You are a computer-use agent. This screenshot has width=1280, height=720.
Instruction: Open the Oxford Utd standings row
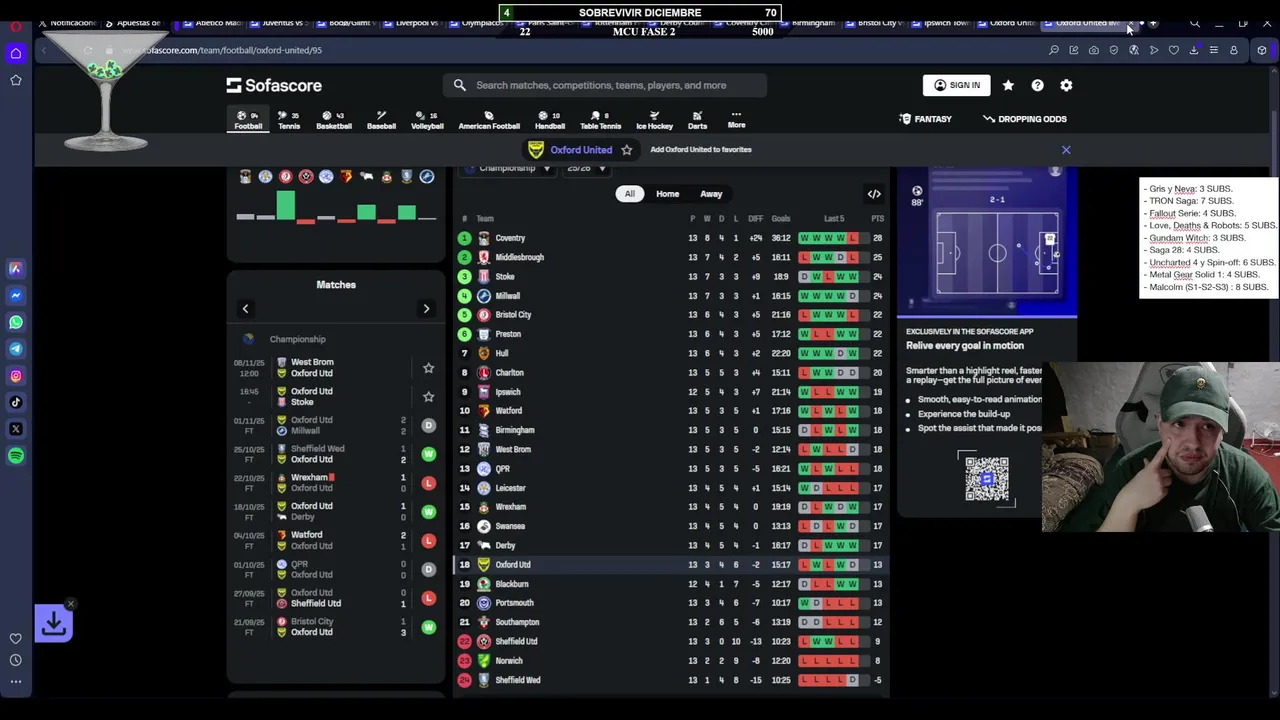click(671, 564)
